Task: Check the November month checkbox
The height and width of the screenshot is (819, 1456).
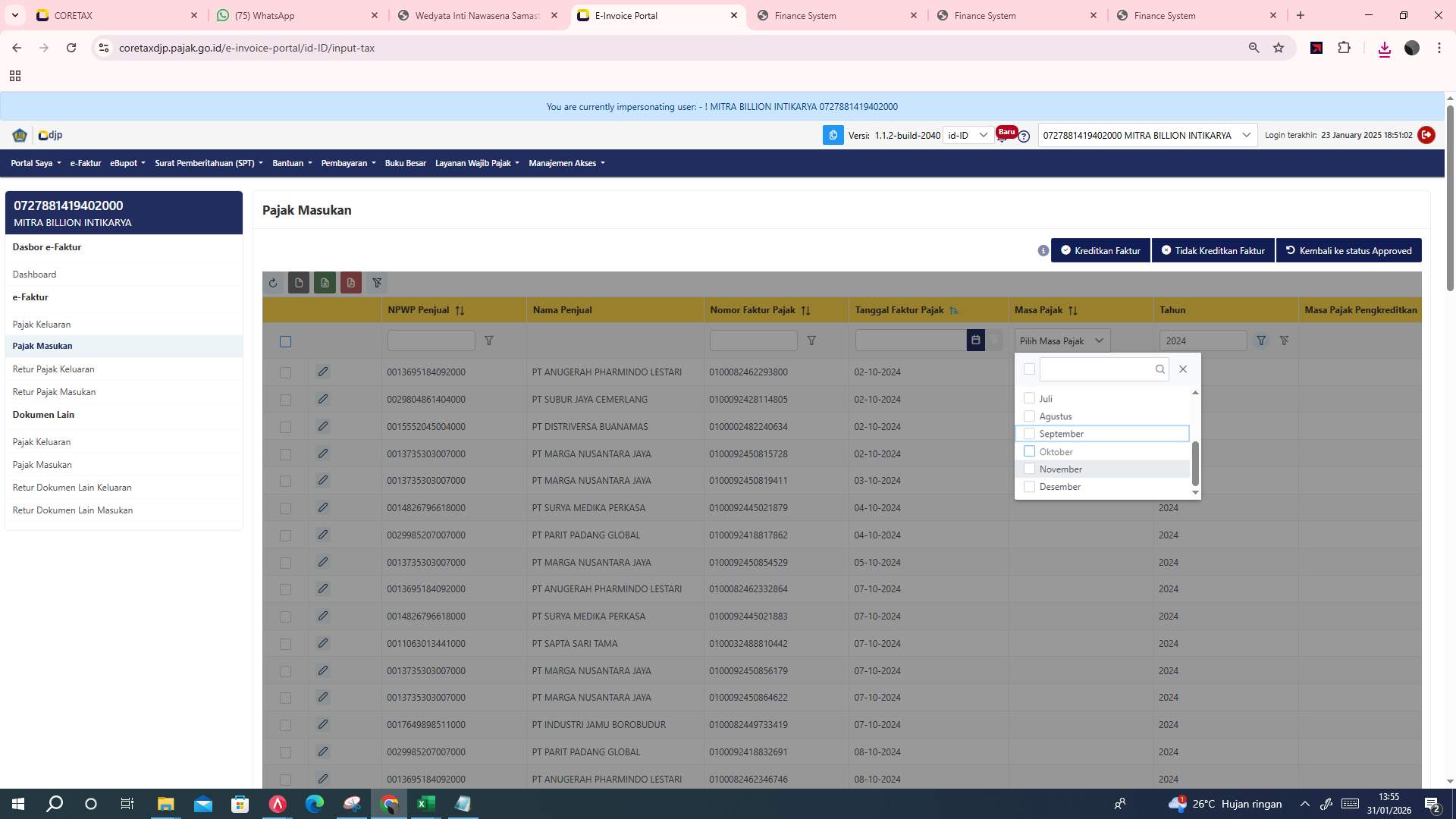Action: (x=1029, y=469)
